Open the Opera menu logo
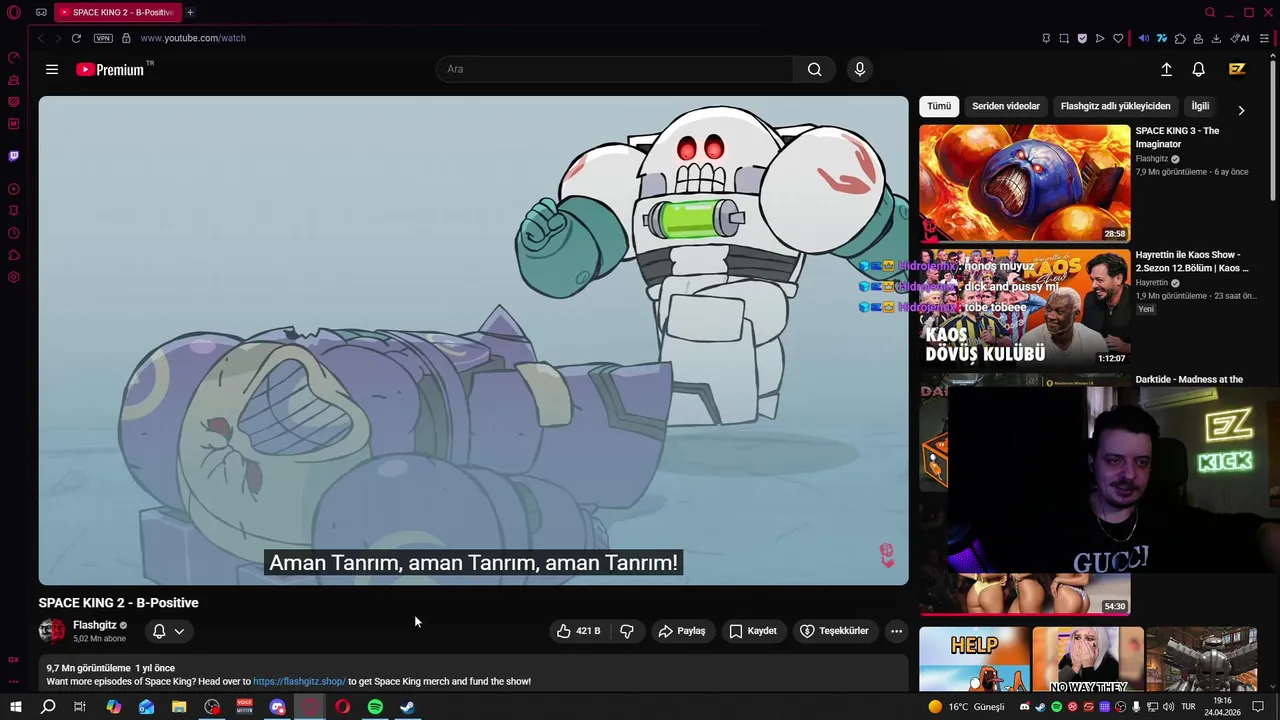The height and width of the screenshot is (720, 1280). click(14, 12)
